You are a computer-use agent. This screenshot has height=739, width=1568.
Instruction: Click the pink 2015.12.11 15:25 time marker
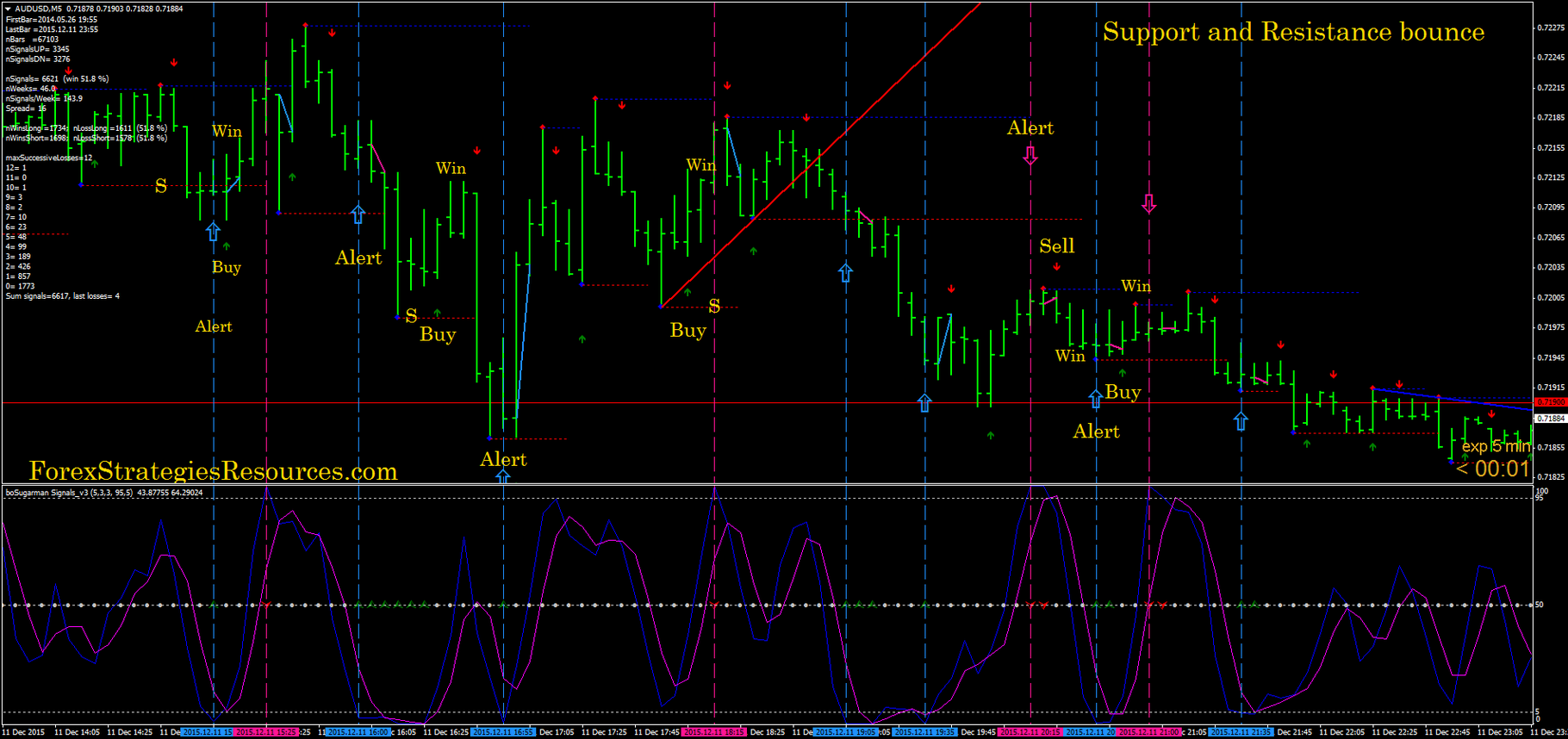click(x=266, y=732)
